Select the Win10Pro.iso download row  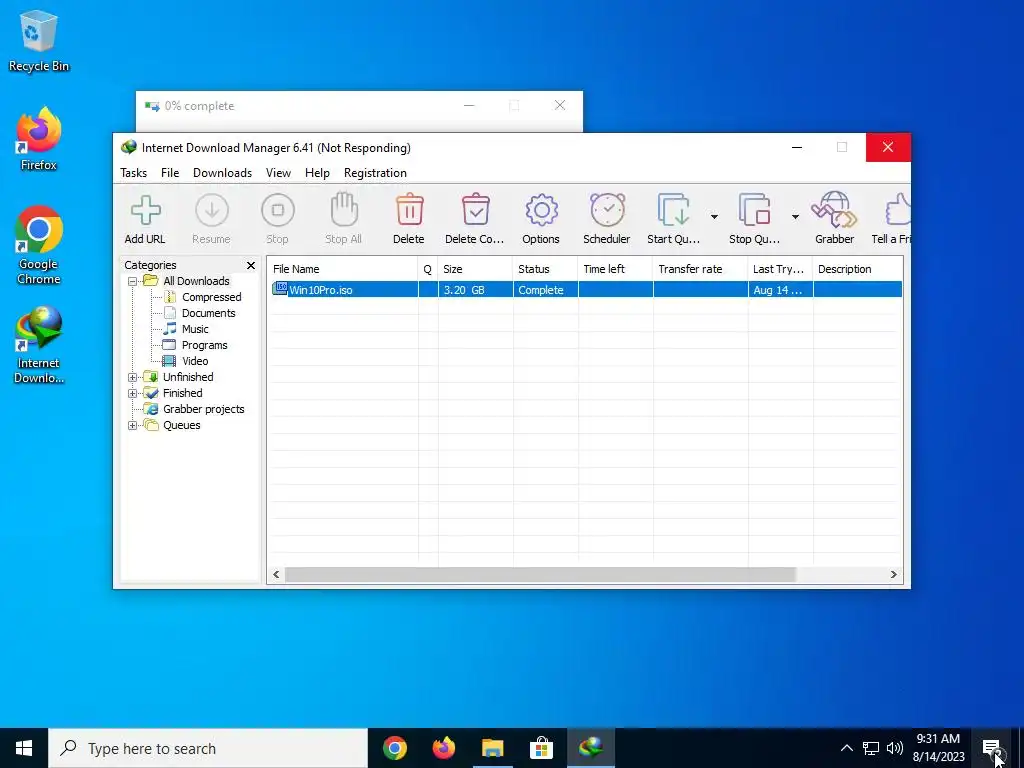[586, 290]
